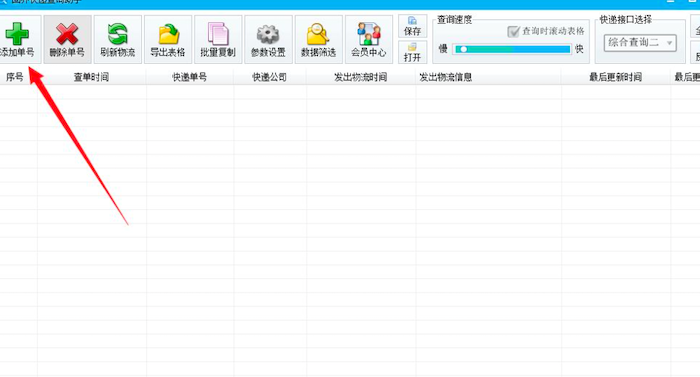Sort by 序号 column header
This screenshot has width=700, height=377.
[15, 77]
